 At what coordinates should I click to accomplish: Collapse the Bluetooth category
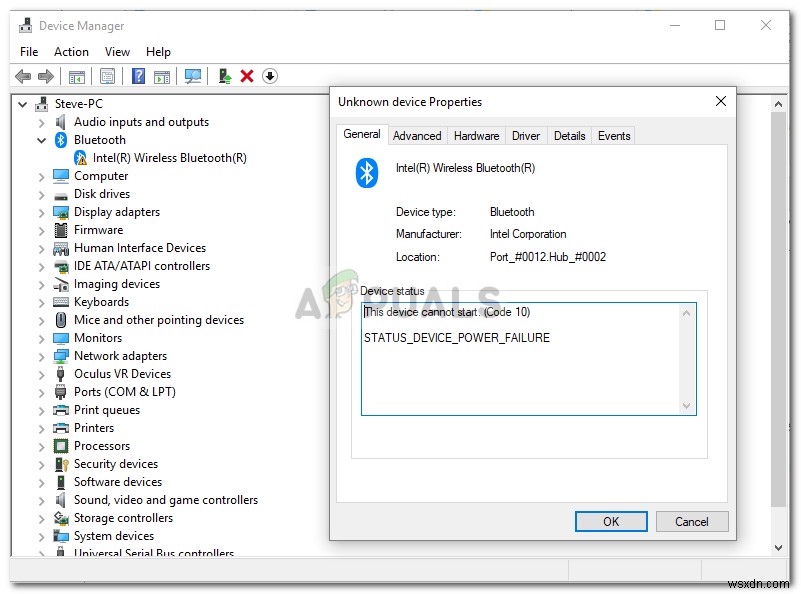click(x=41, y=140)
